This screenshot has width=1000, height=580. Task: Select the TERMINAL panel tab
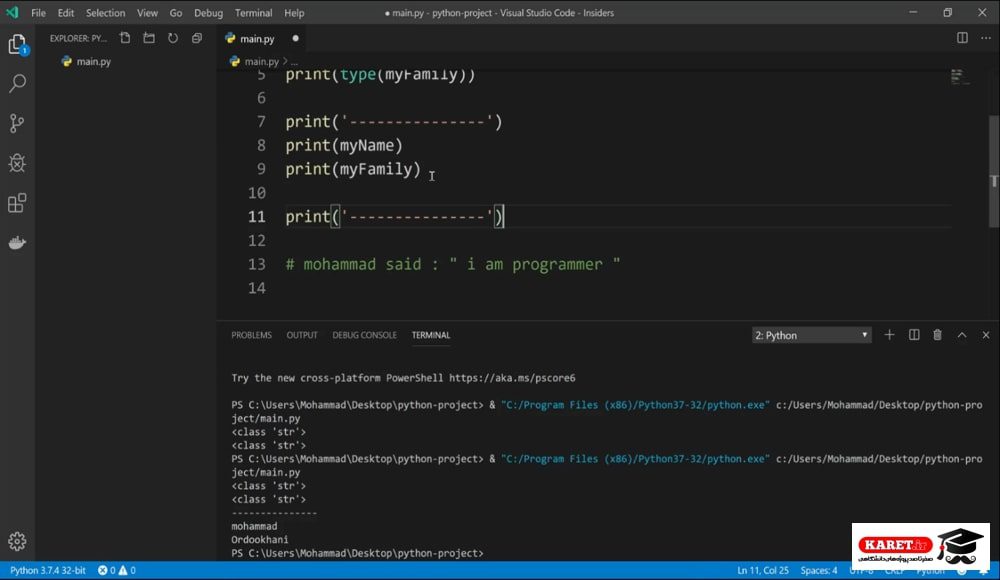click(430, 335)
